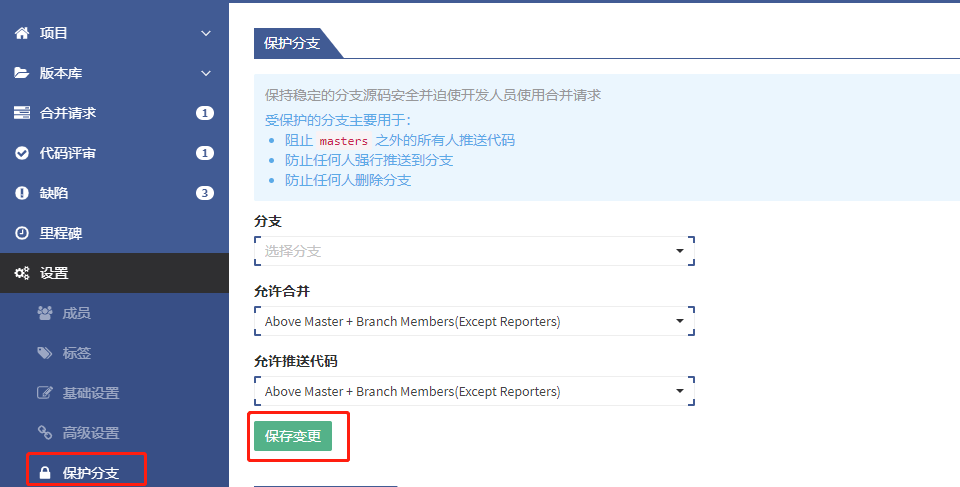960x487 pixels.
Task: Click the folder icon beside 版本库
Action: (x=22, y=73)
